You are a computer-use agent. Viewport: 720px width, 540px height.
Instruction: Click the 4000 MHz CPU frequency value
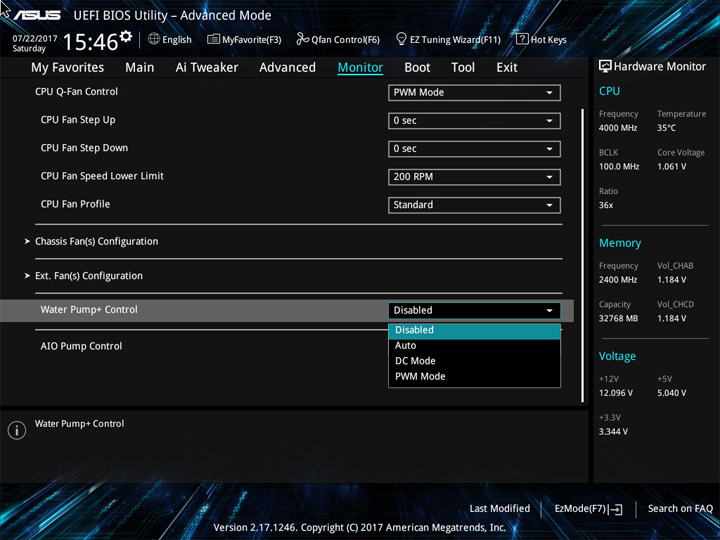pyautogui.click(x=618, y=128)
